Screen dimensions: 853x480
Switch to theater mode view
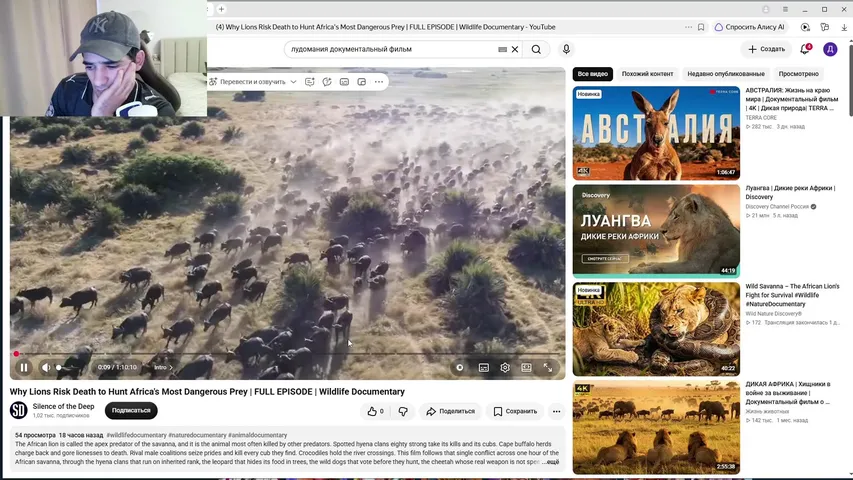526,368
